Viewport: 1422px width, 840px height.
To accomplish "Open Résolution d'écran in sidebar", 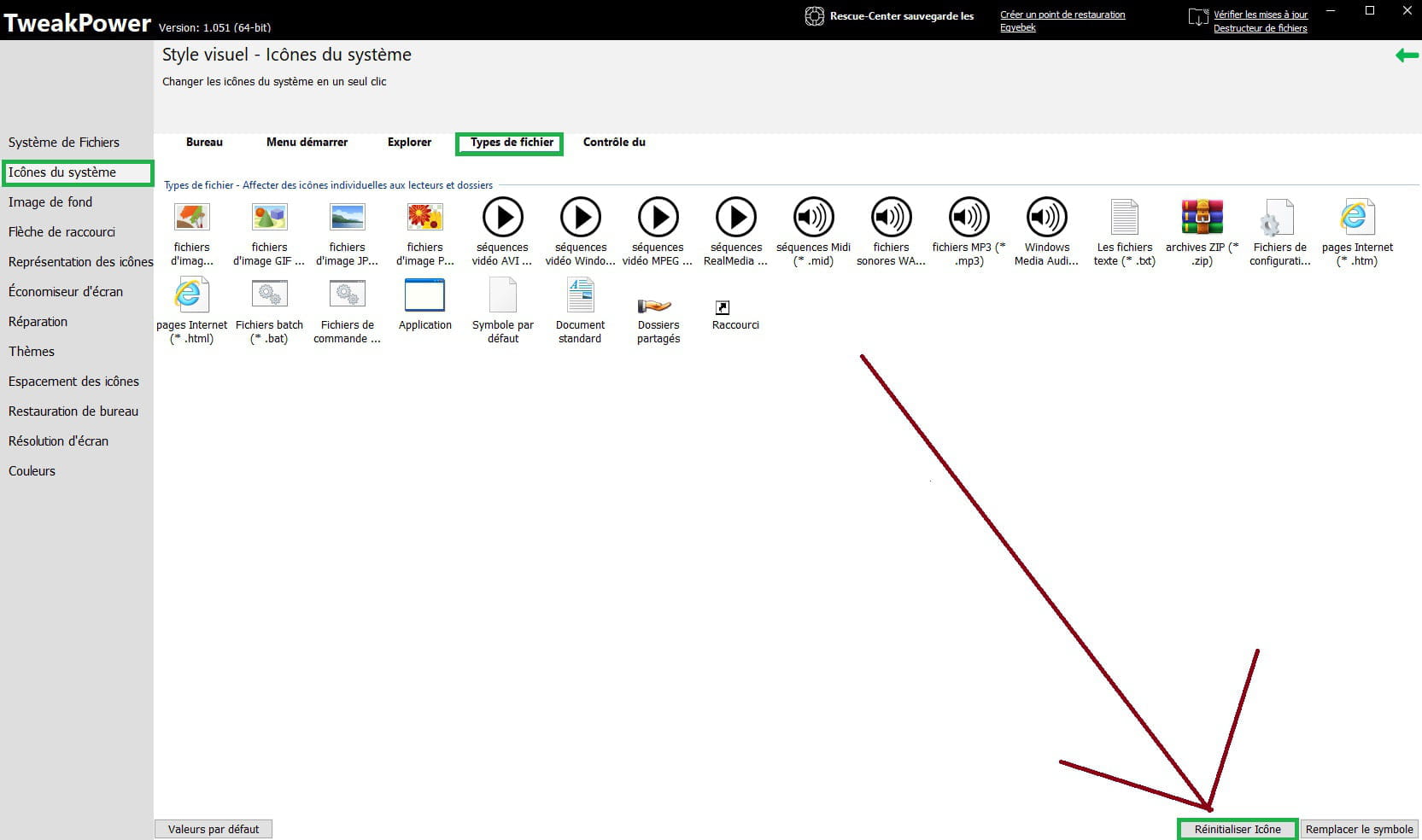I will (x=58, y=441).
